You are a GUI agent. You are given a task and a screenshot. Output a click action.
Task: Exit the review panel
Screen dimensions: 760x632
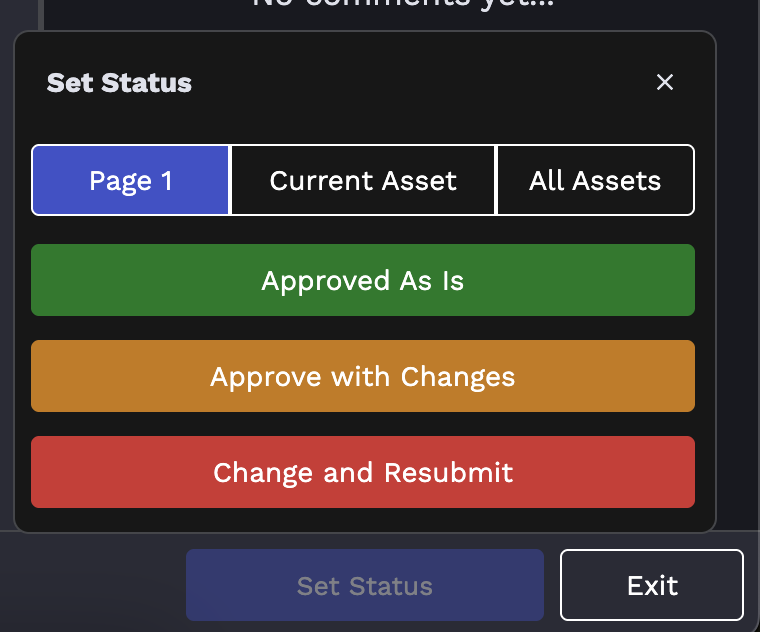coord(652,585)
